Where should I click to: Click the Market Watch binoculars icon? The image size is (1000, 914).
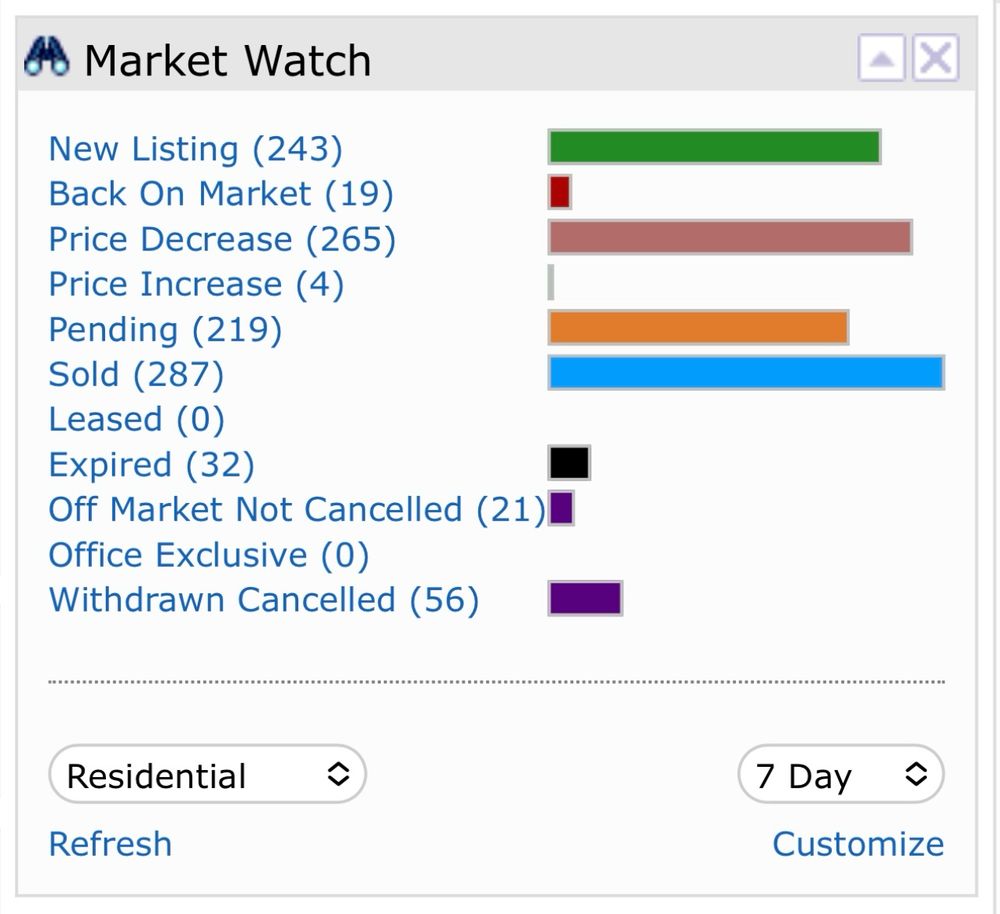click(47, 58)
